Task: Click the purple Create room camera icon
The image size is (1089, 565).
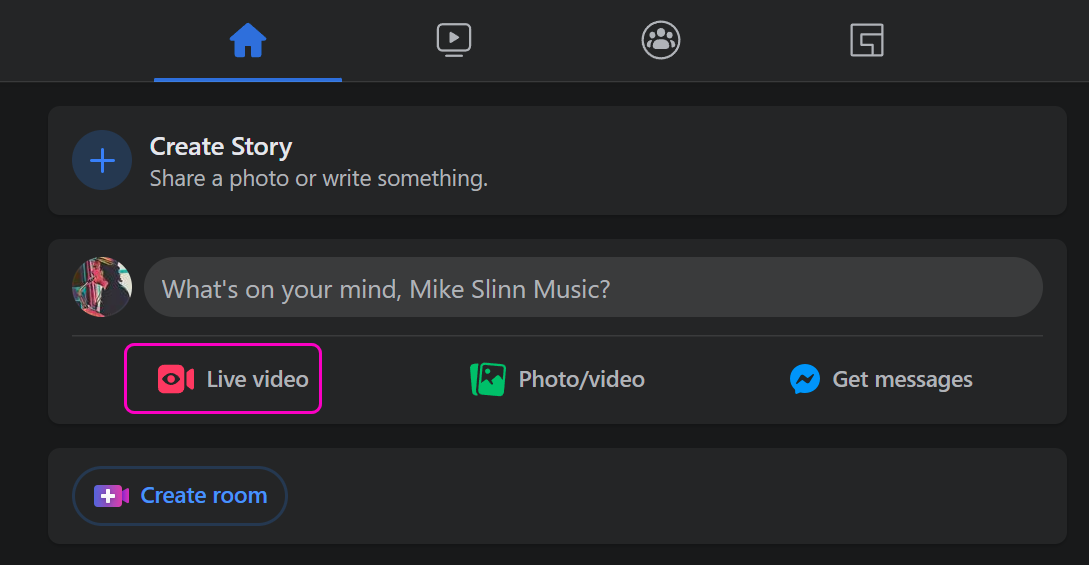Action: (x=111, y=496)
